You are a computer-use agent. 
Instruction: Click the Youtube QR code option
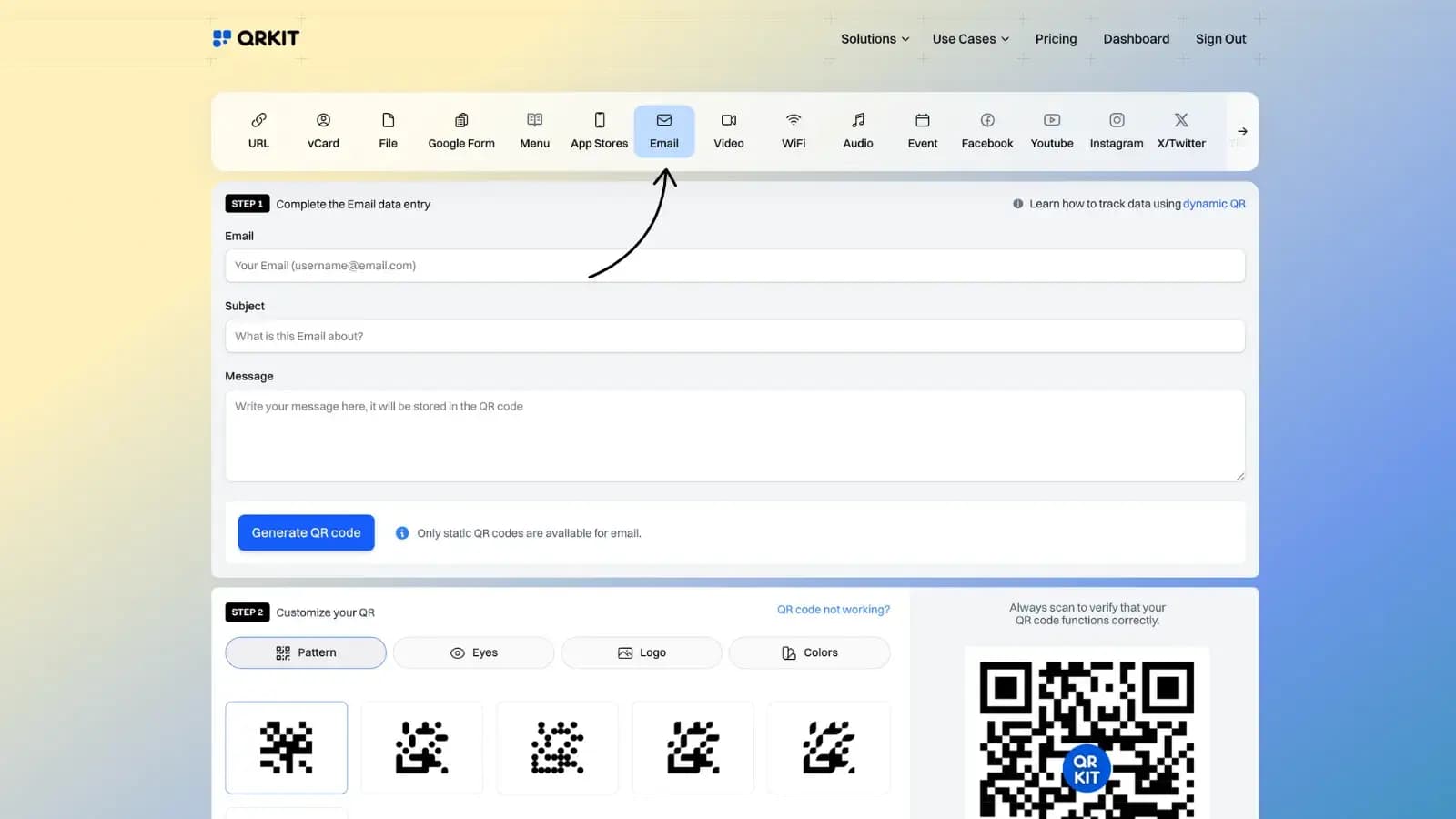(x=1051, y=130)
